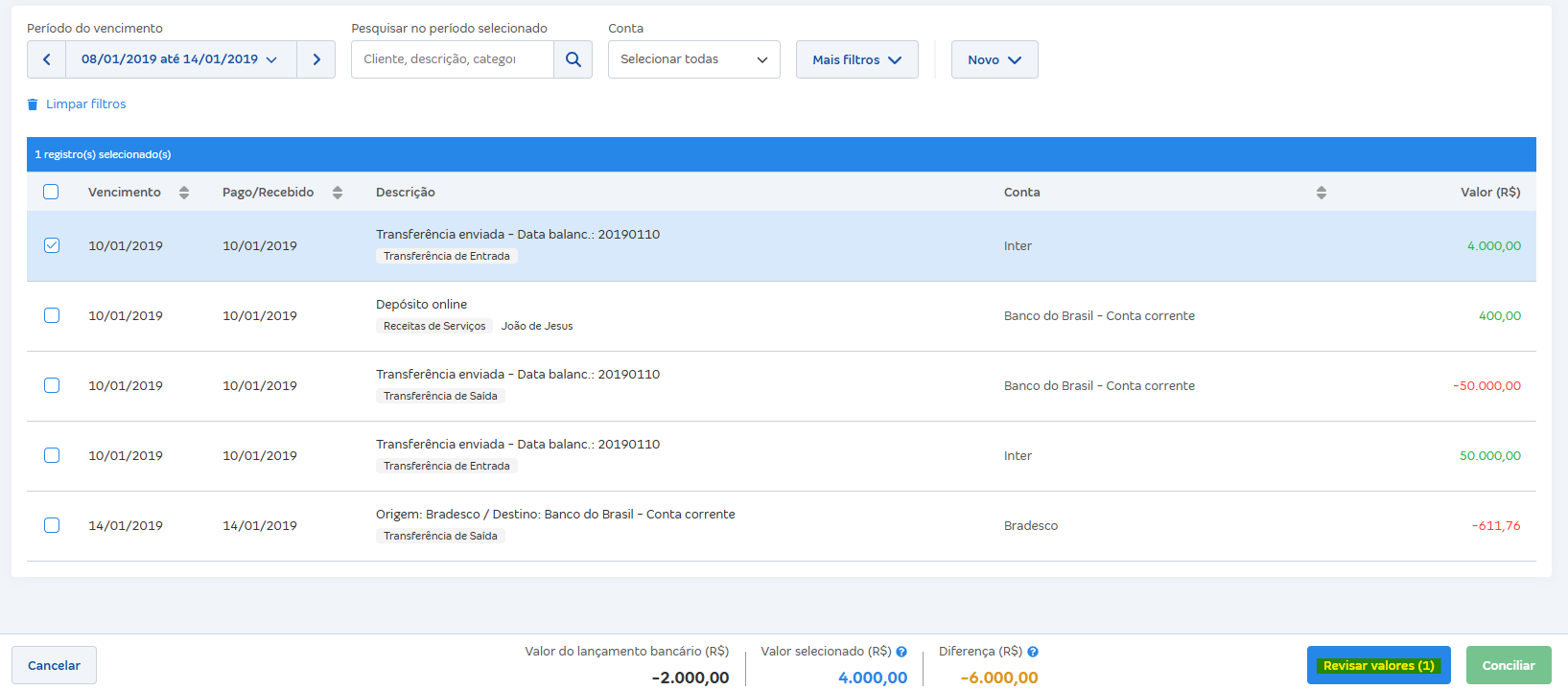Image resolution: width=1568 pixels, height=690 pixels.
Task: Focus the client/description search field
Action: pos(452,59)
